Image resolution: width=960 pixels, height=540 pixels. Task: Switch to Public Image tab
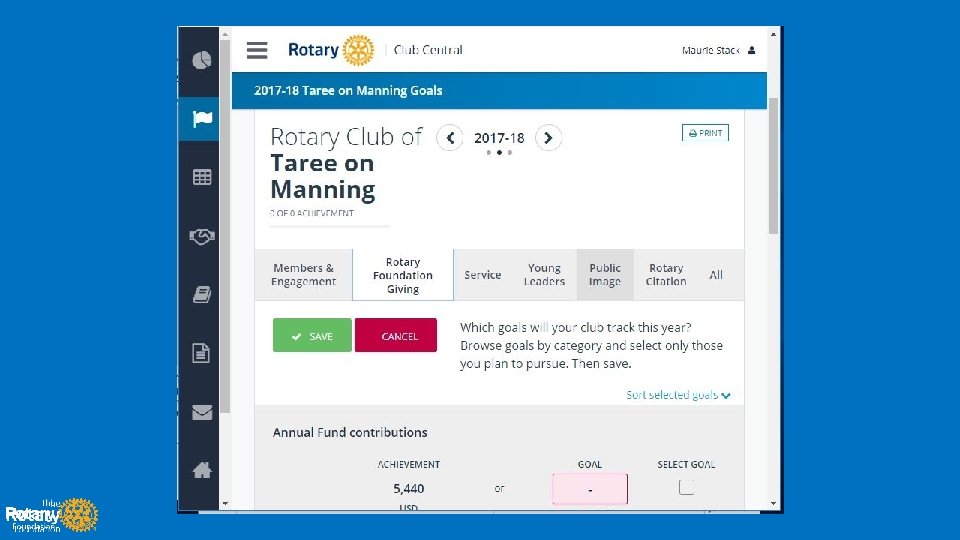[x=605, y=275]
